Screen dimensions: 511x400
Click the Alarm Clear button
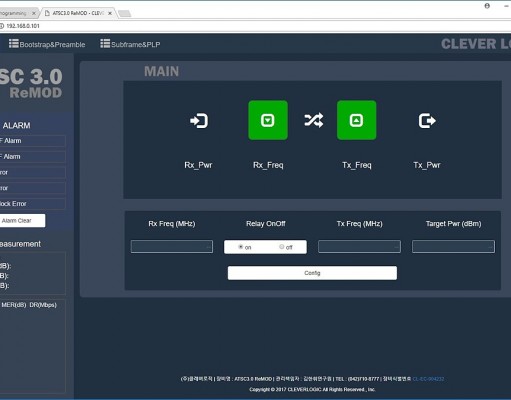point(22,221)
